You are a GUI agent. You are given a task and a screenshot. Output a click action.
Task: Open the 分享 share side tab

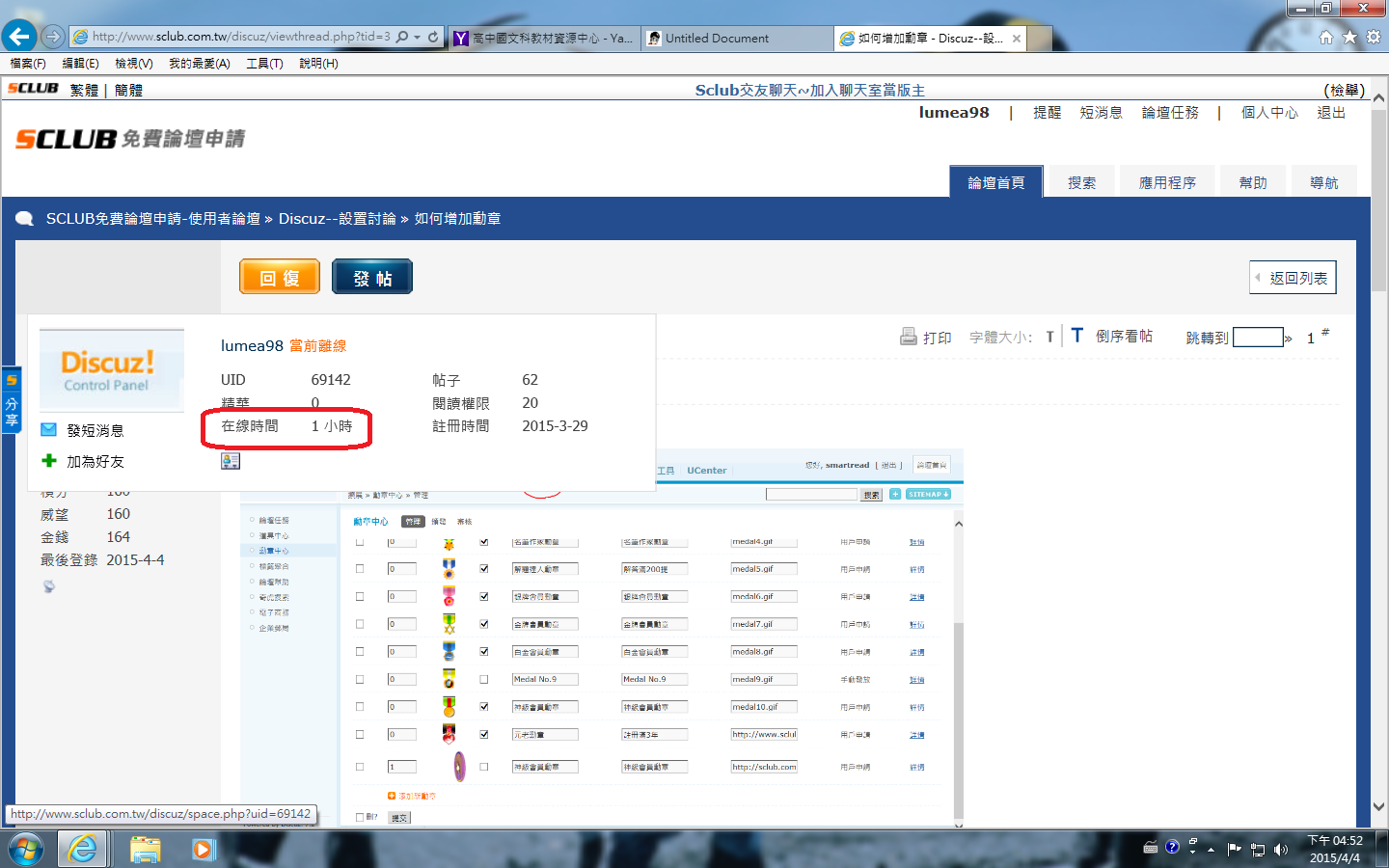[x=11, y=399]
